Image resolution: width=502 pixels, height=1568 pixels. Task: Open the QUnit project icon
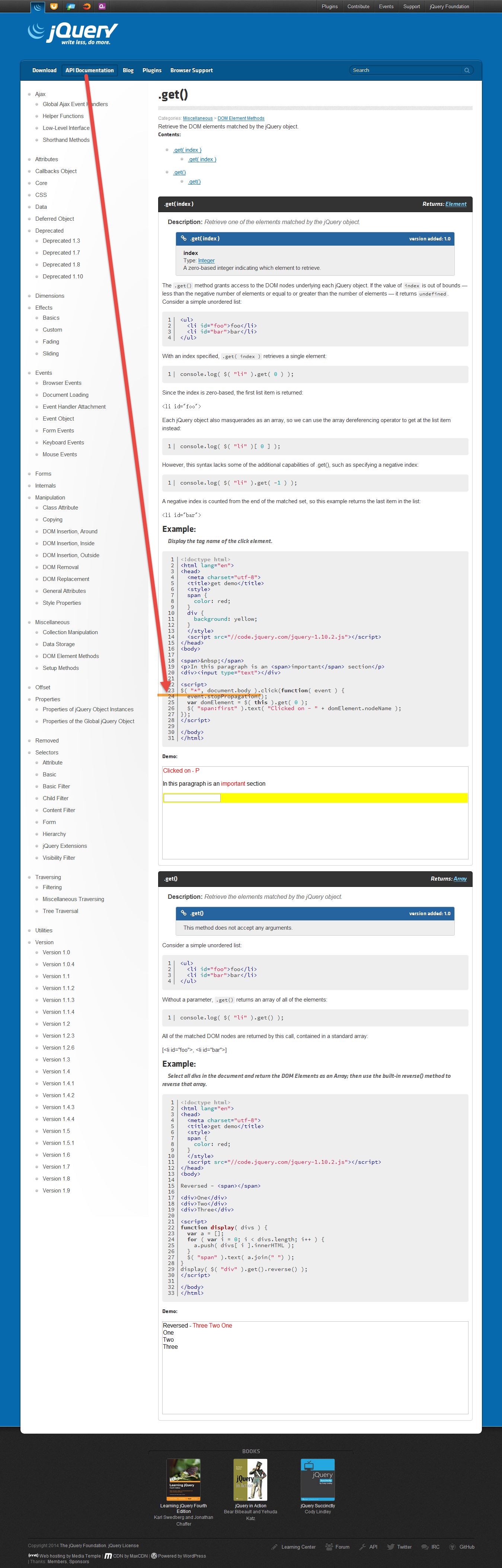[x=102, y=7]
